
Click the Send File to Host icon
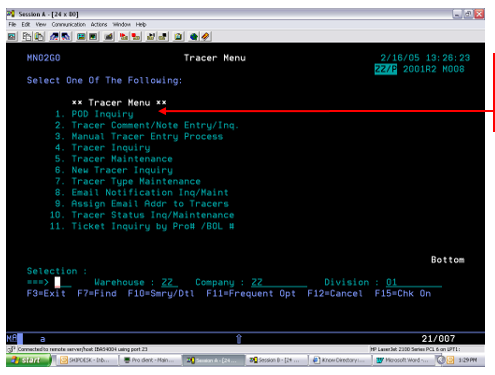(x=54, y=37)
